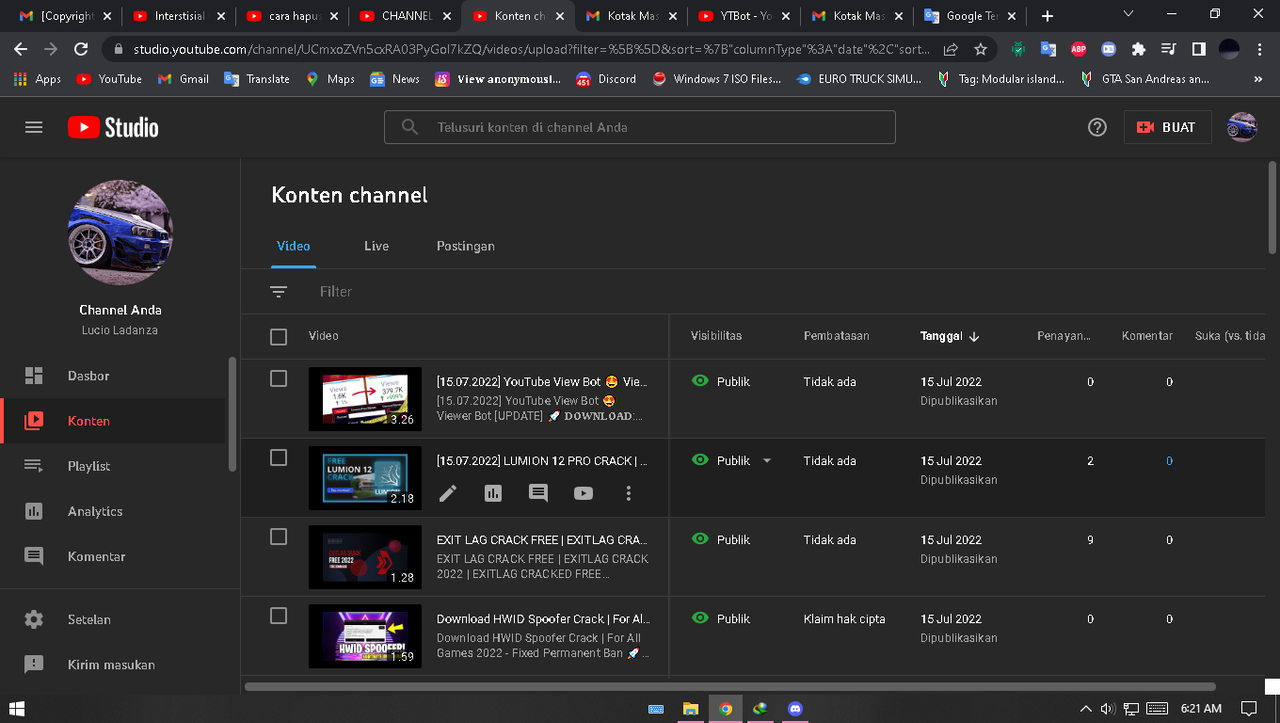Click the Komentar column header

pos(1147,336)
